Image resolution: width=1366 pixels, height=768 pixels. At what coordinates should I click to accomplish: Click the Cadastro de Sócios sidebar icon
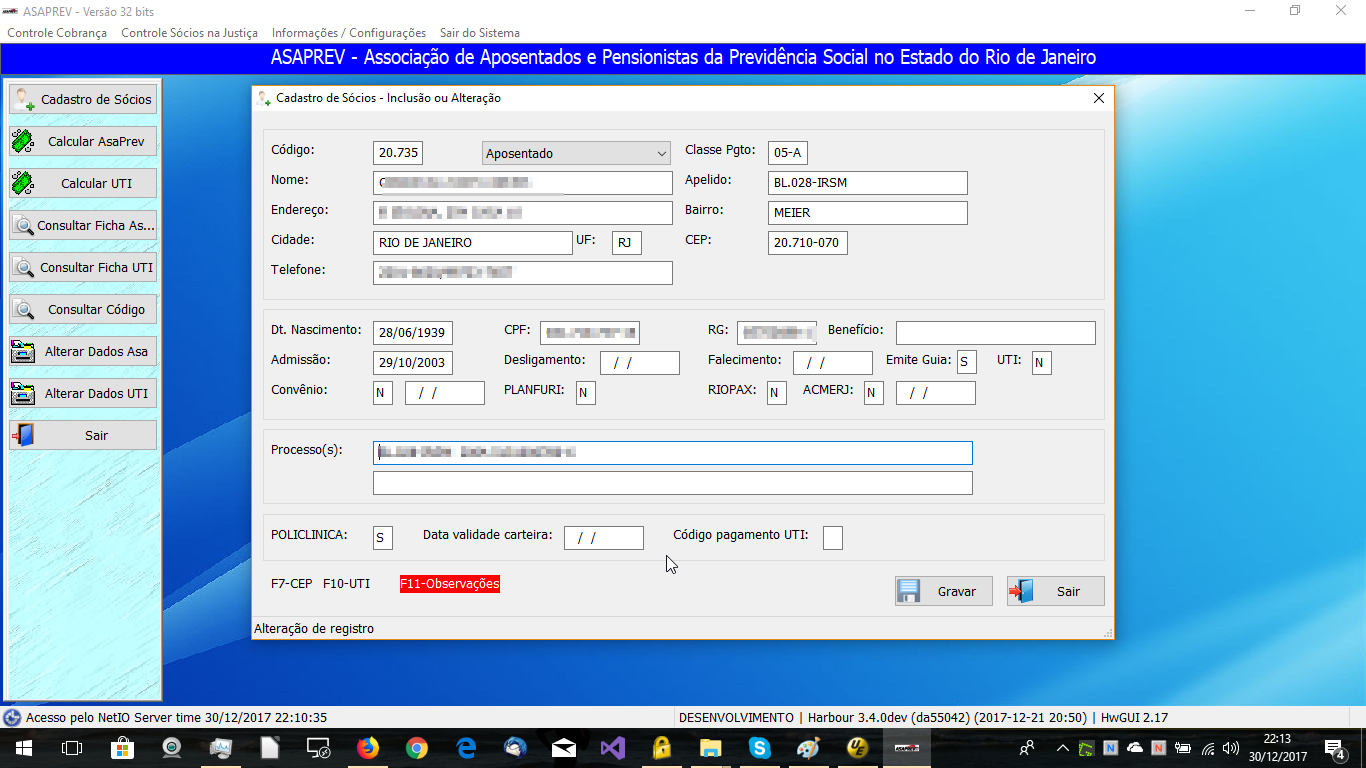tap(24, 100)
